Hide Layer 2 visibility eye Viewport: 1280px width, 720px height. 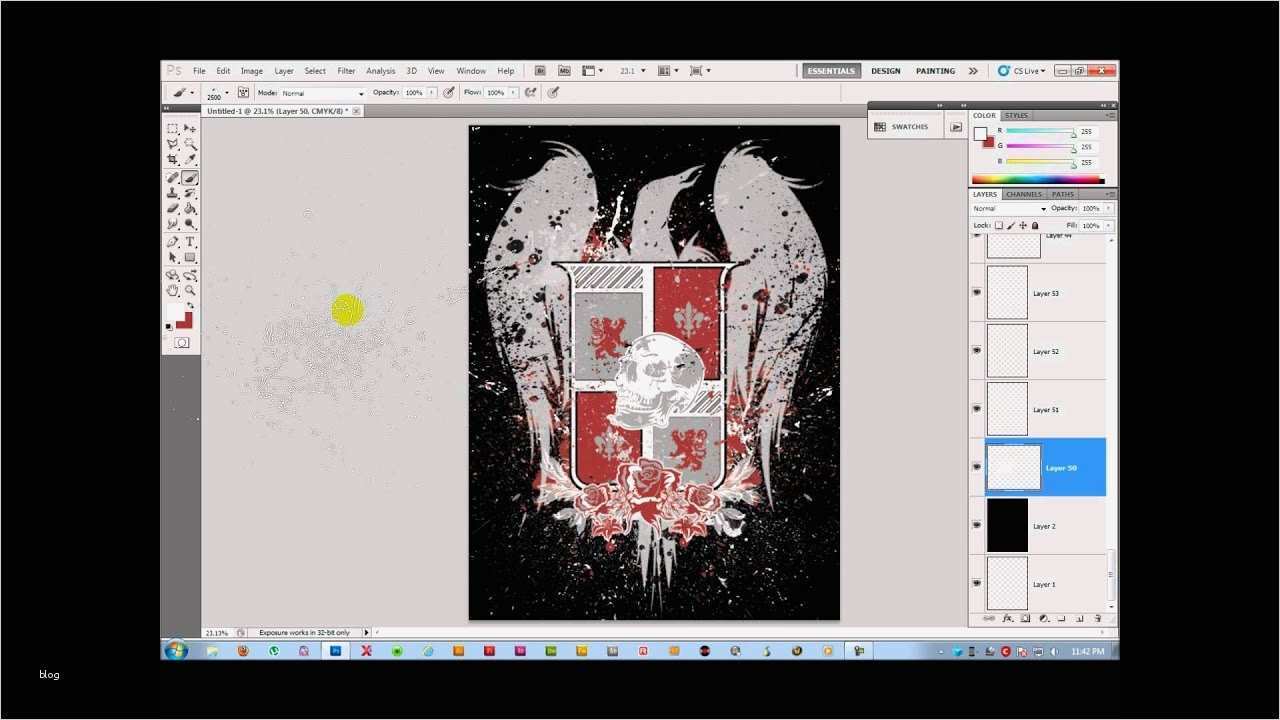pyautogui.click(x=976, y=525)
